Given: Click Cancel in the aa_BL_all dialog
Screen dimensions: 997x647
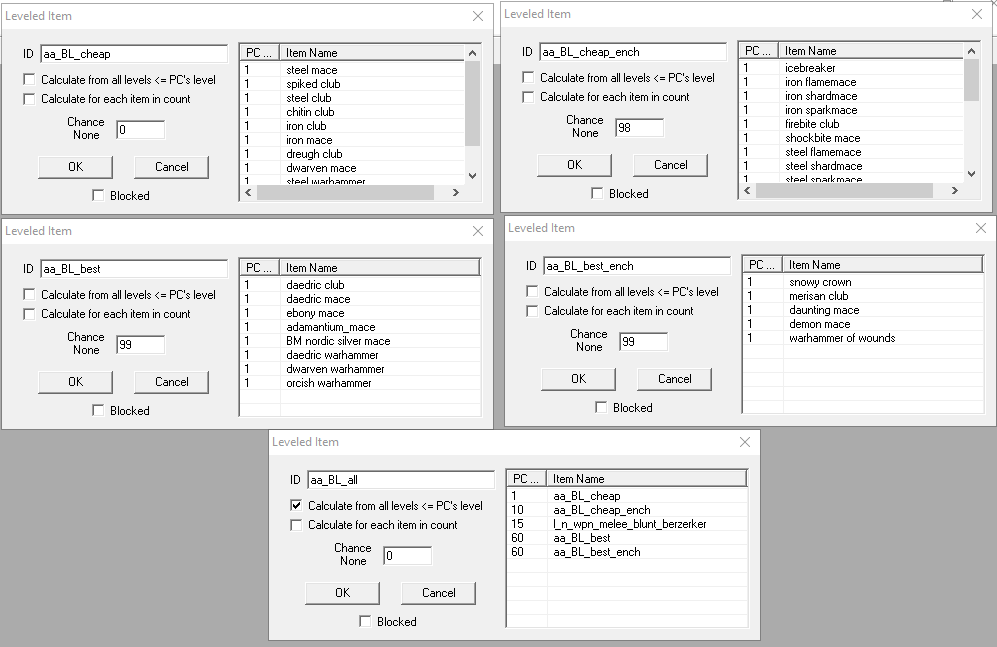Looking at the screenshot, I should pyautogui.click(x=439, y=592).
